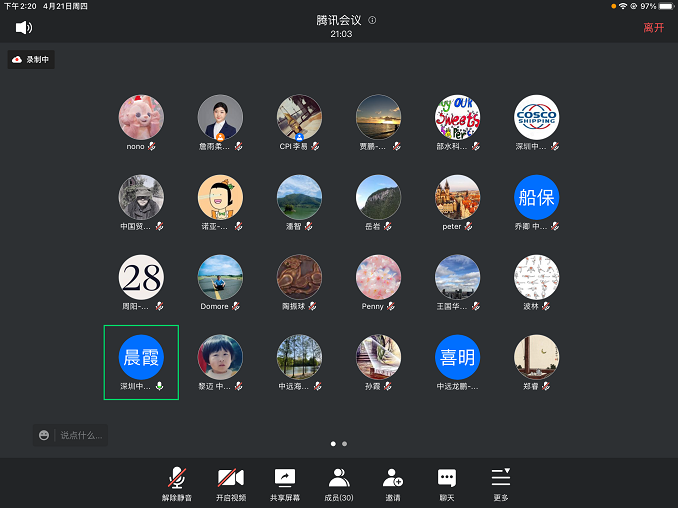The width and height of the screenshot is (678, 508).
Task: Click 潘智's muted mic icon
Action: tap(308, 227)
